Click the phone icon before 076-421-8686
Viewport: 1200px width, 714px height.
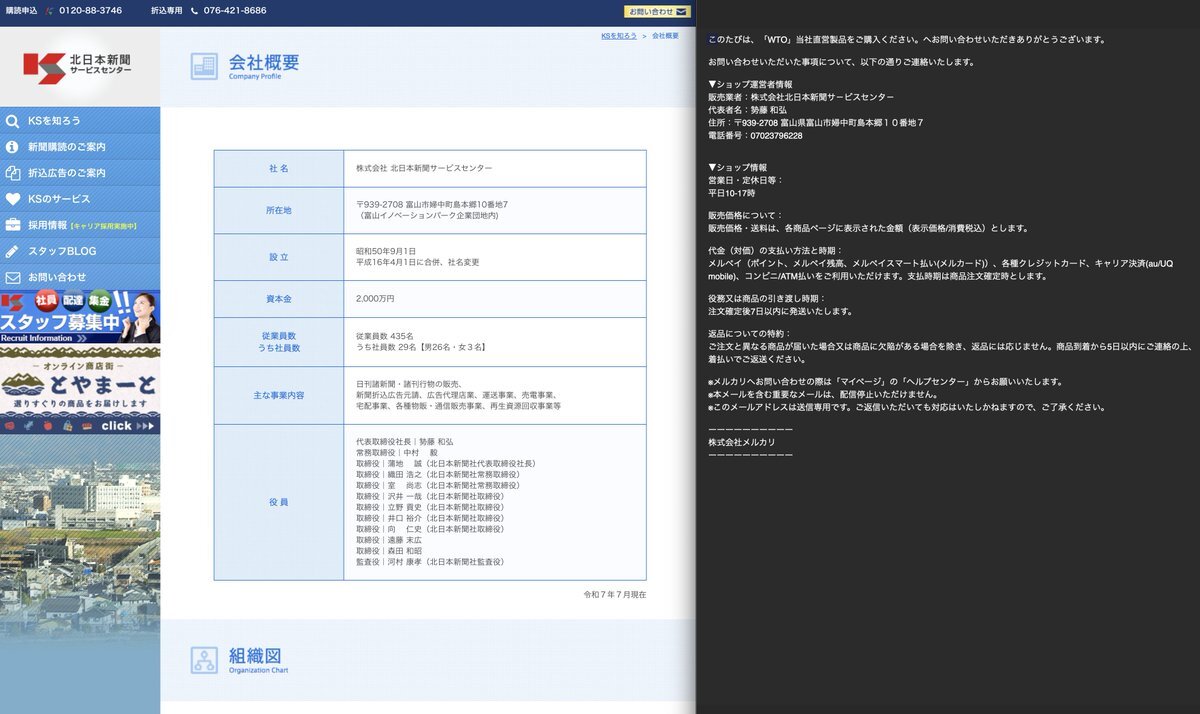[x=194, y=11]
